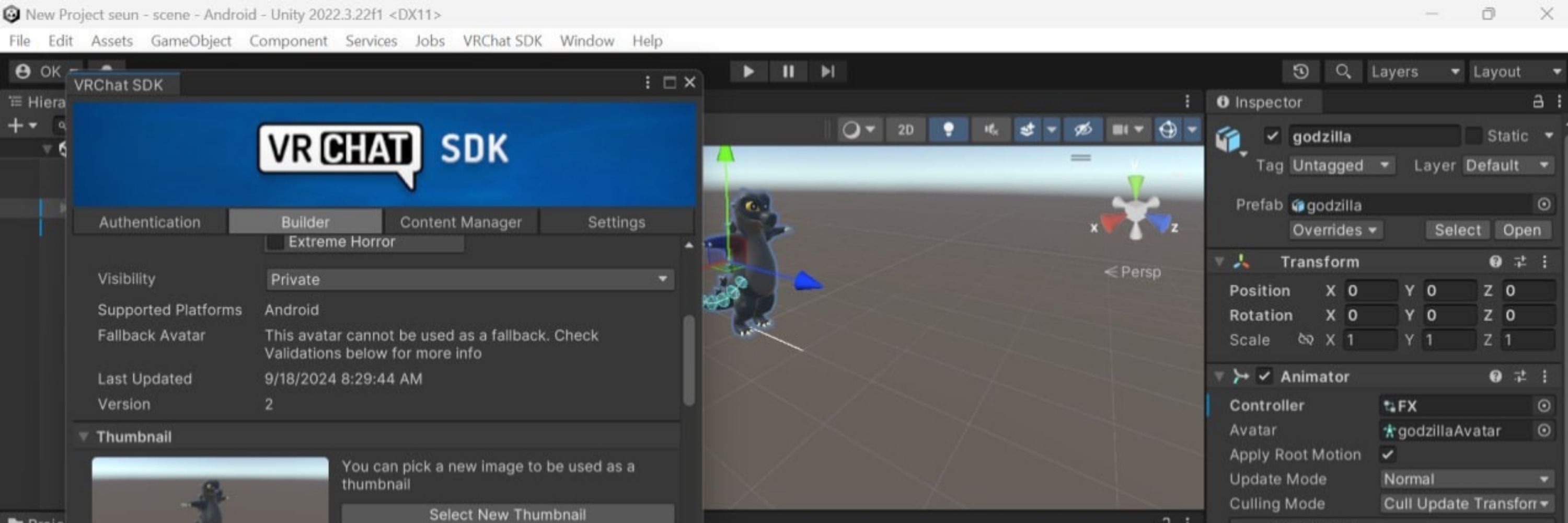The height and width of the screenshot is (523, 1568).
Task: Click the Prefab godzilla object picker circle
Action: pyautogui.click(x=1544, y=204)
